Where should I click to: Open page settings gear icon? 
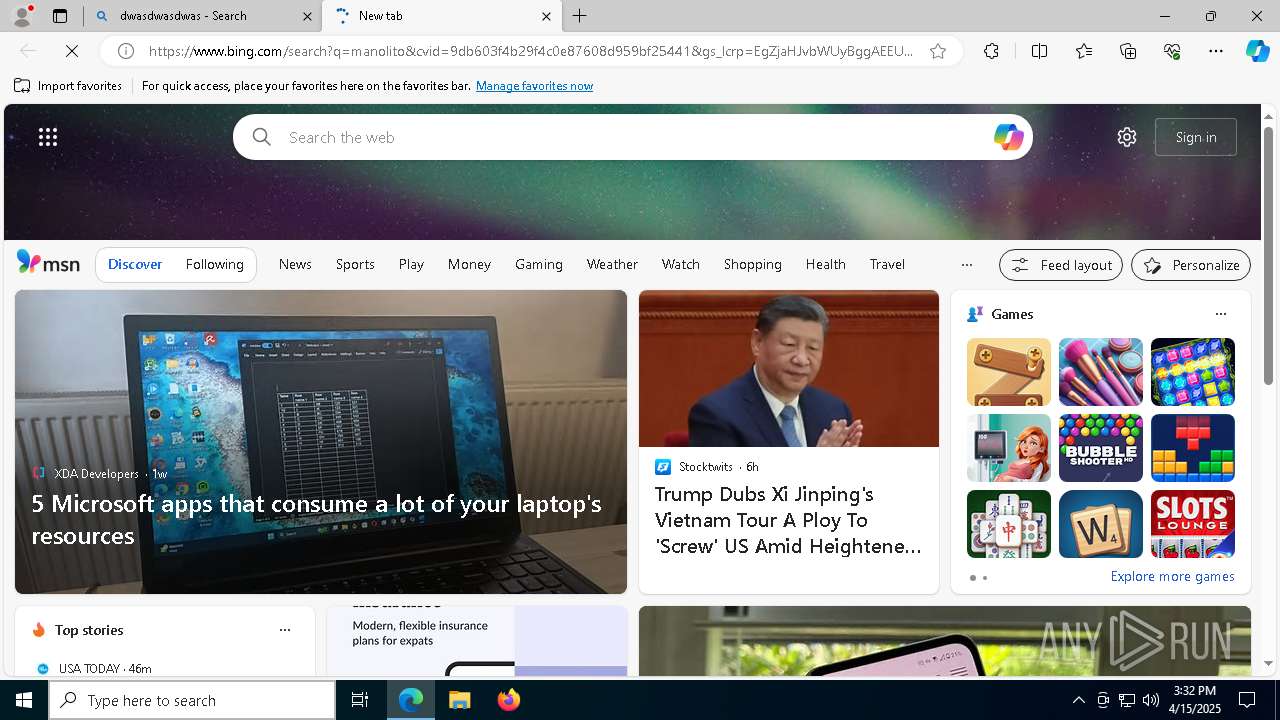coord(1127,137)
